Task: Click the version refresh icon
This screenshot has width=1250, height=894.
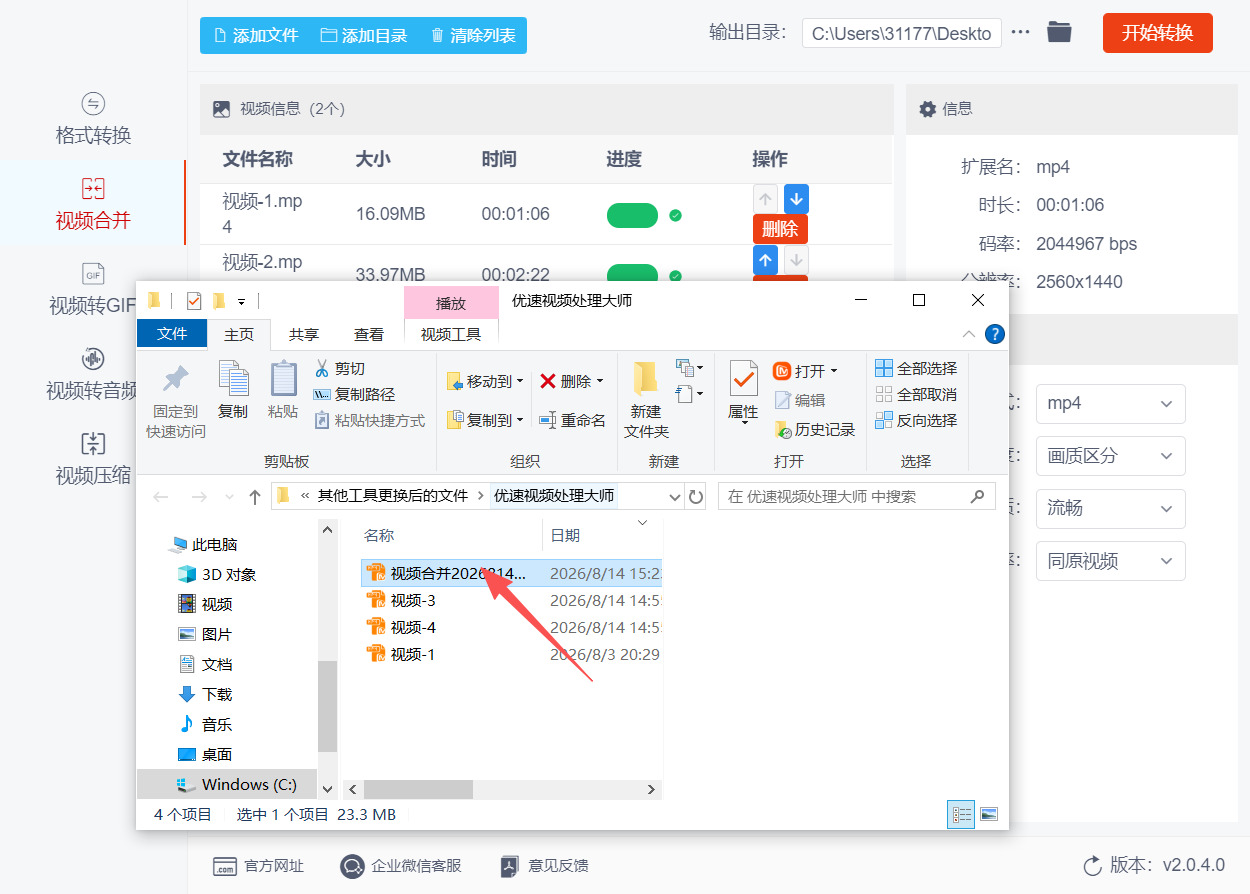Action: pyautogui.click(x=1093, y=865)
